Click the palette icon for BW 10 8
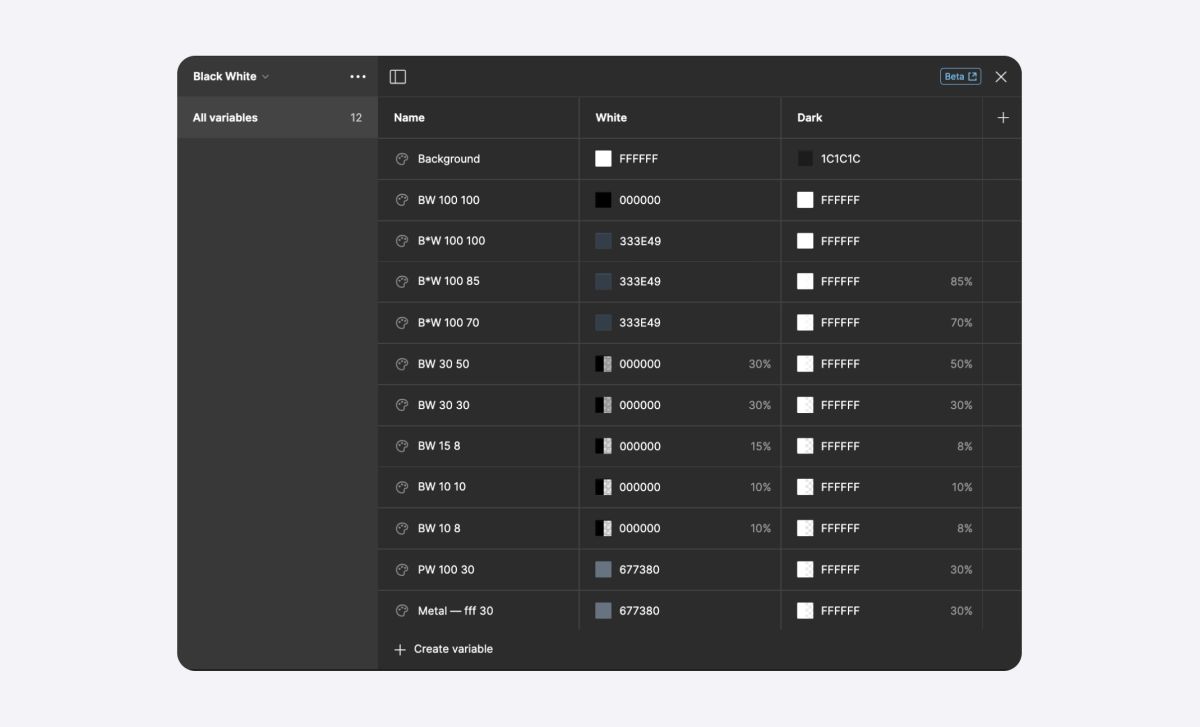Screen dimensions: 1200x727 (x=402, y=528)
